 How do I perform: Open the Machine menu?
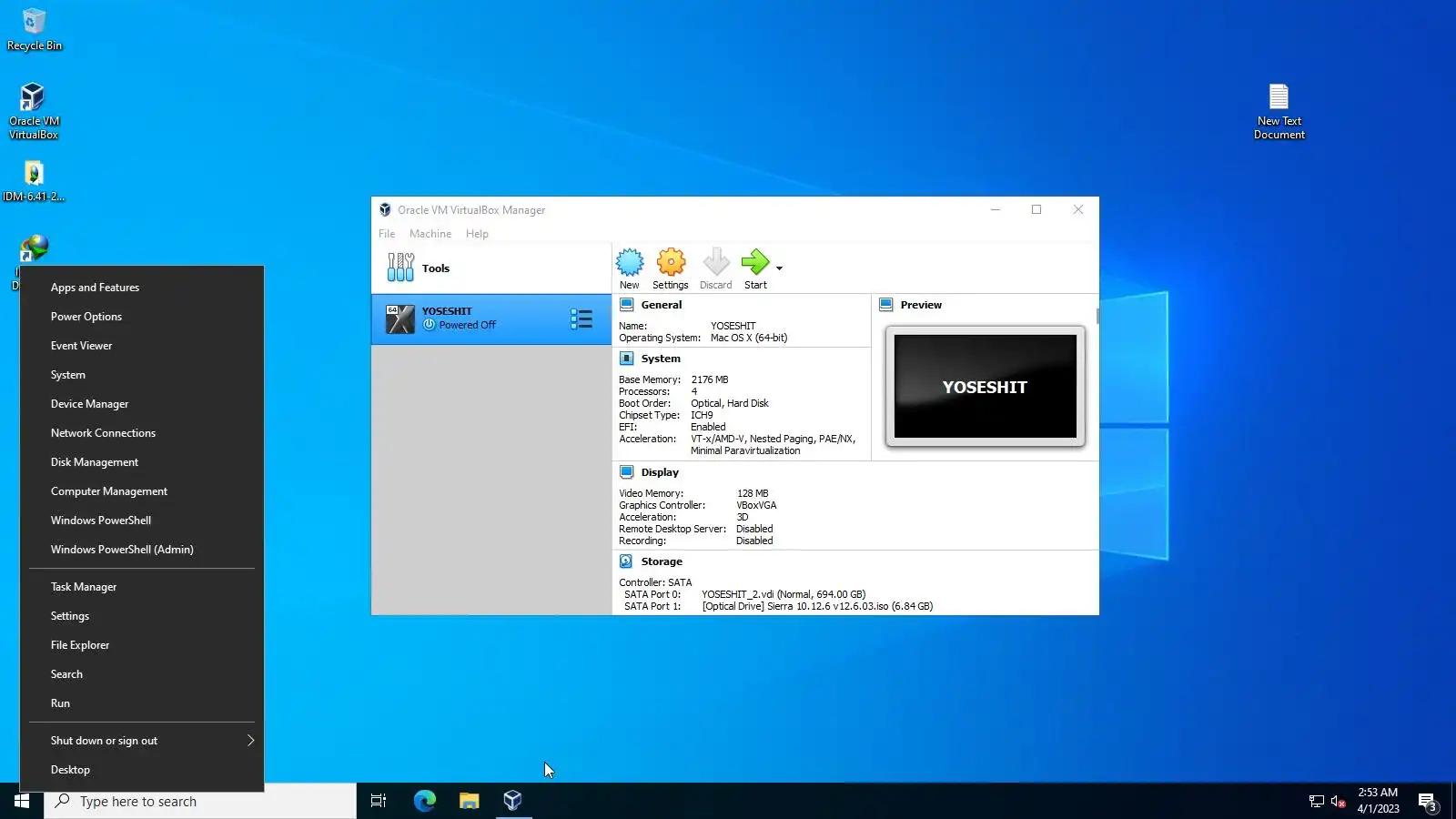pos(430,234)
